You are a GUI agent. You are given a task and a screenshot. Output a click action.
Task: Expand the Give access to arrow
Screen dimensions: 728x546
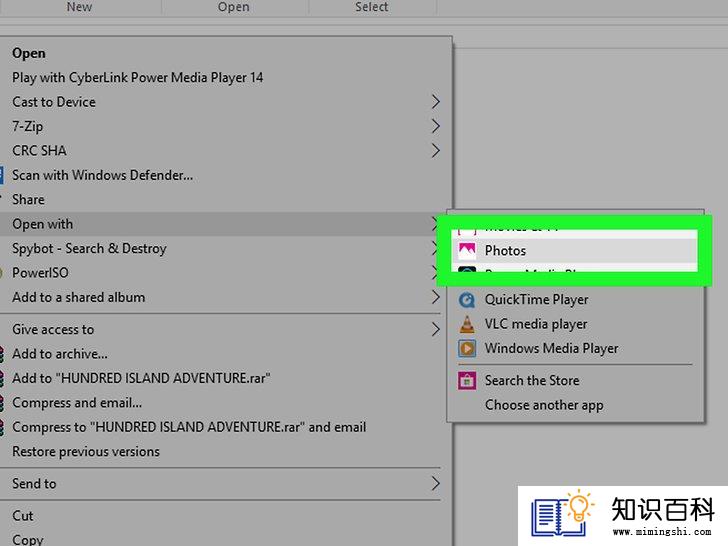[436, 330]
